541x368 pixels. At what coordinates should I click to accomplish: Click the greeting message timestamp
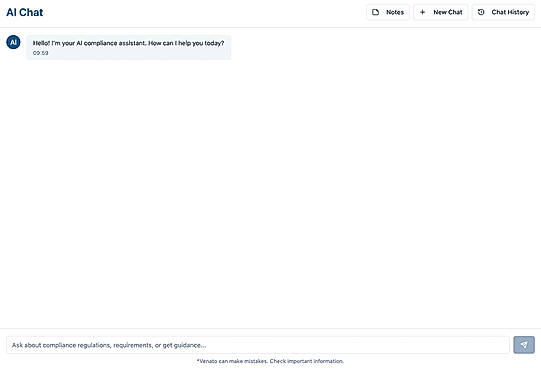point(40,53)
